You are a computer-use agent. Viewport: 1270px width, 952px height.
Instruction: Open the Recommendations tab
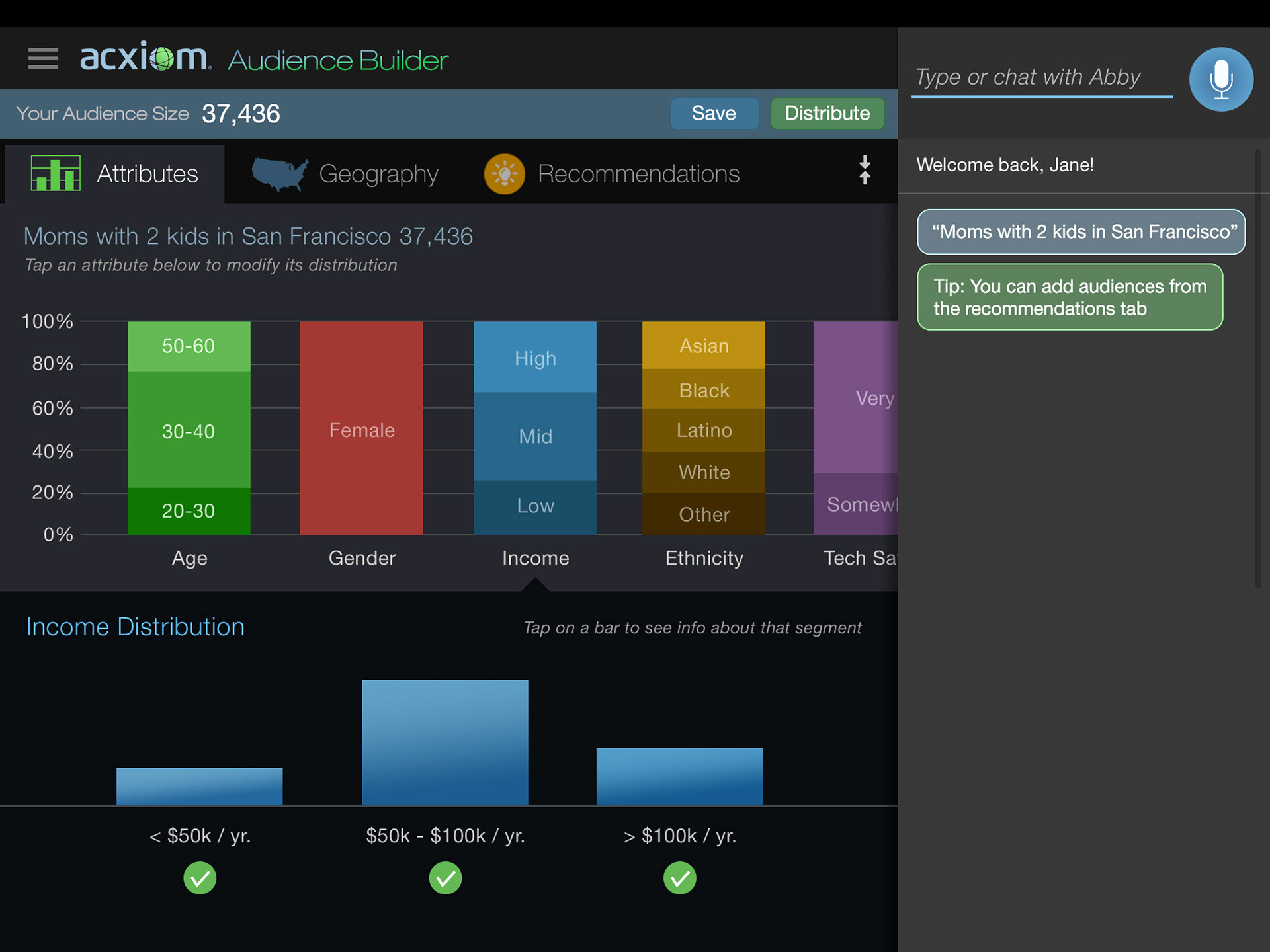[638, 174]
